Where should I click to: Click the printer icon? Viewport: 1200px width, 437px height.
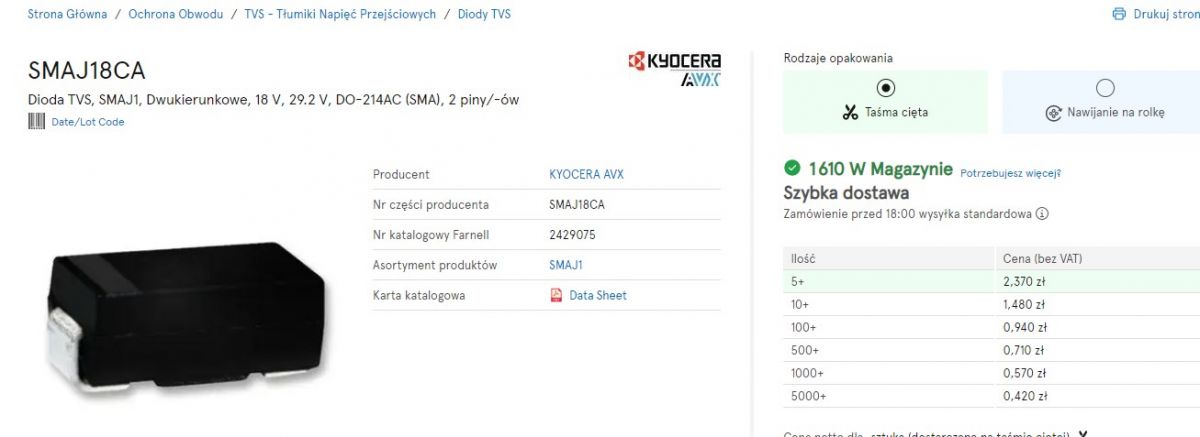click(x=1119, y=15)
